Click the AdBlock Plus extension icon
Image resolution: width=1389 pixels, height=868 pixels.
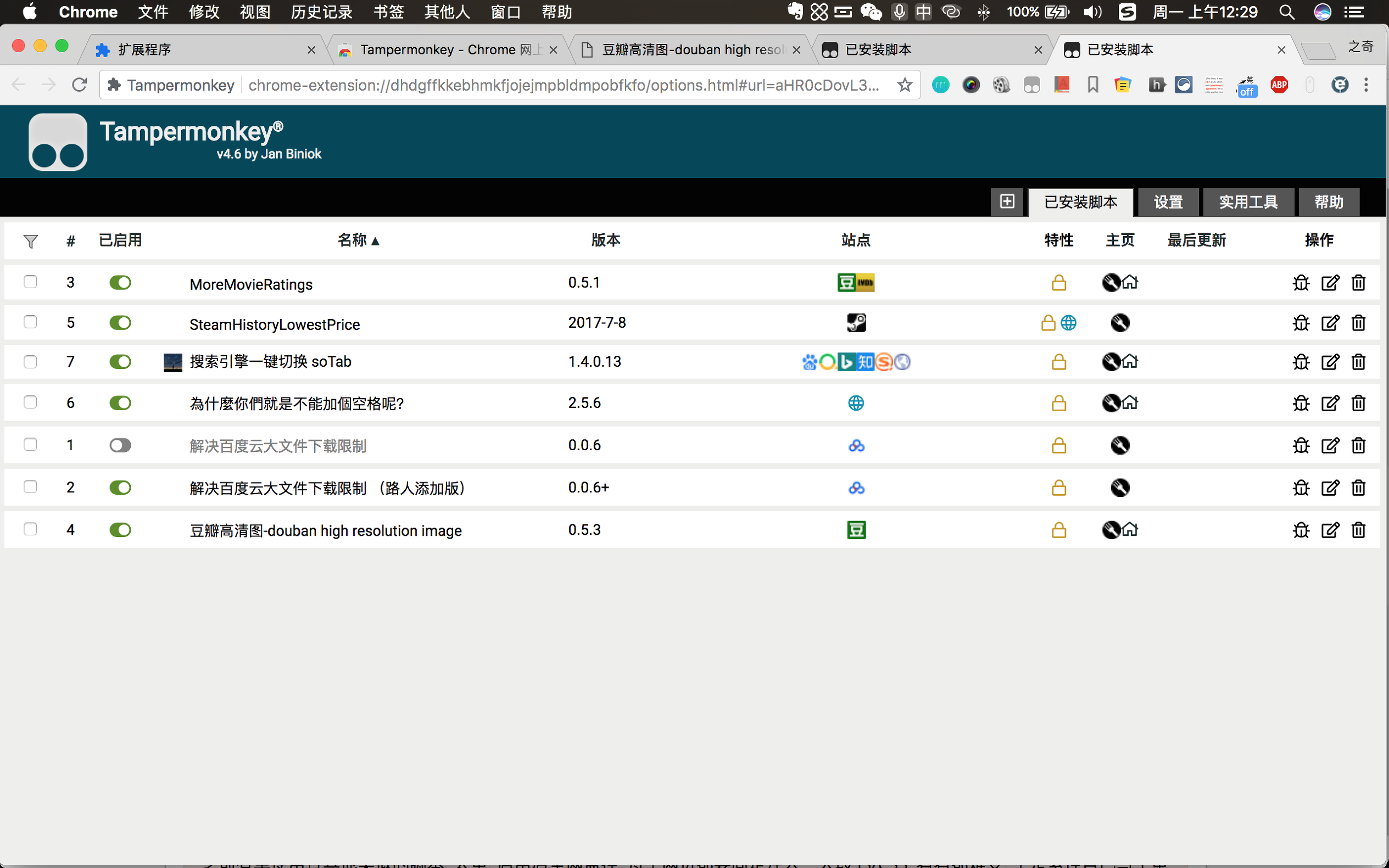[1279, 85]
